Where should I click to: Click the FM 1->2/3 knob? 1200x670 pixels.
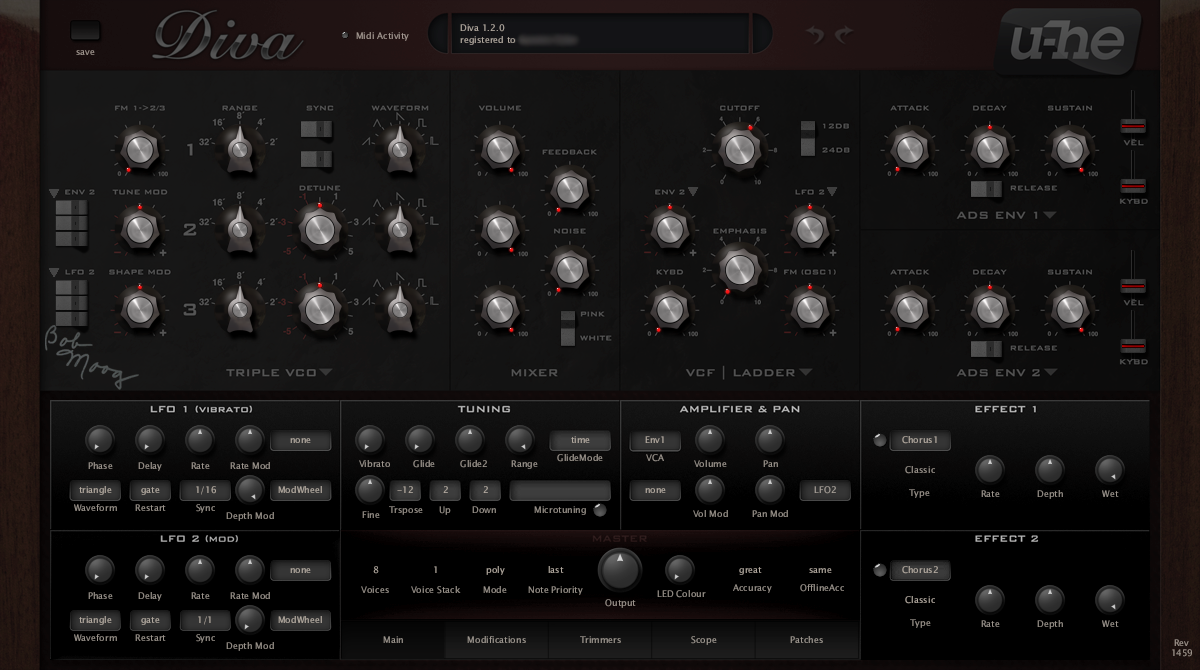click(139, 150)
